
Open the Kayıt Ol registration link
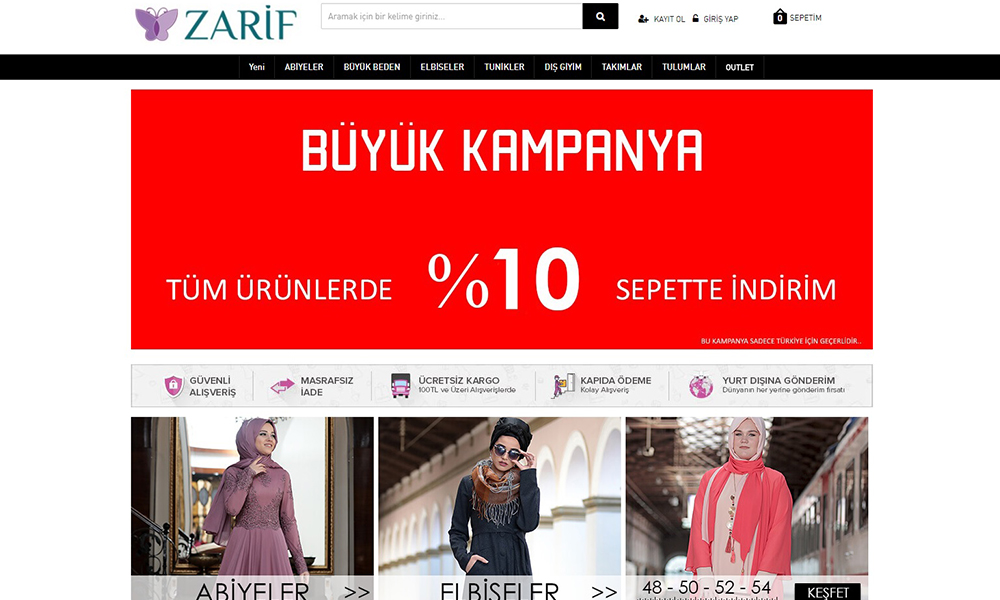[x=662, y=19]
